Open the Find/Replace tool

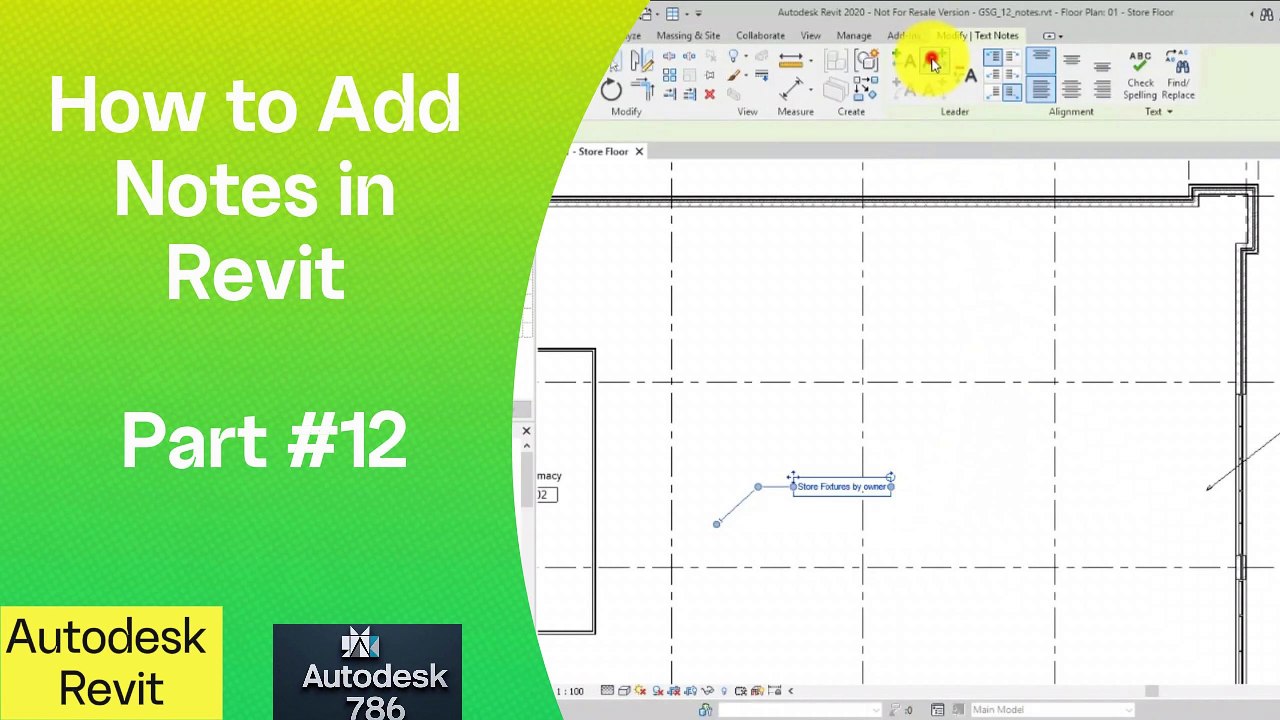point(1178,75)
